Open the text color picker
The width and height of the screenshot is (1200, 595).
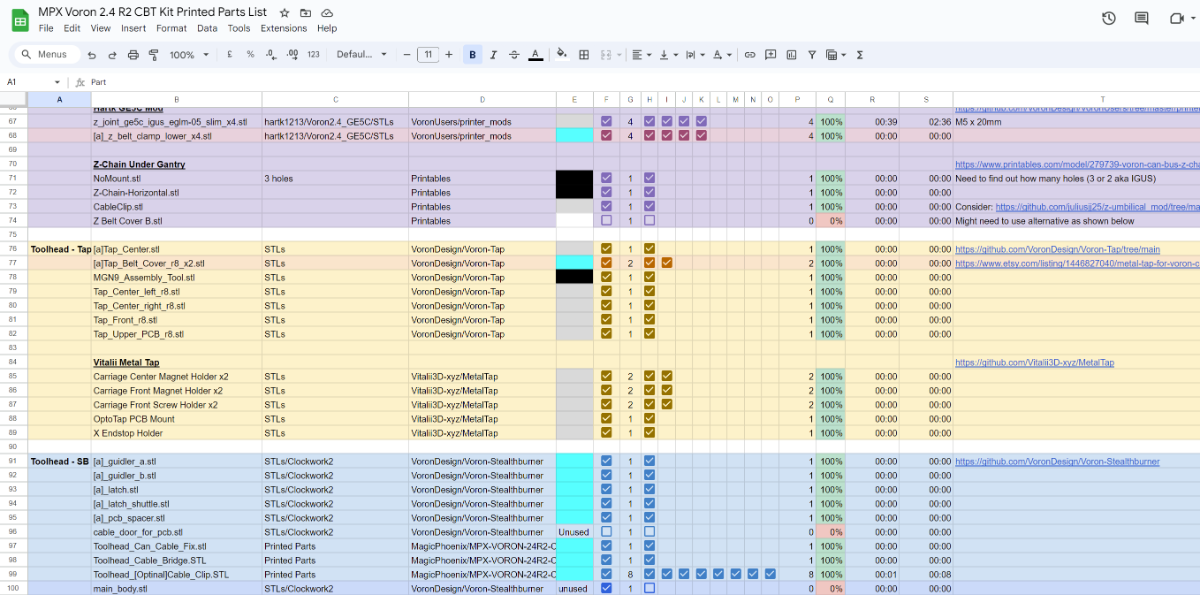tap(535, 55)
